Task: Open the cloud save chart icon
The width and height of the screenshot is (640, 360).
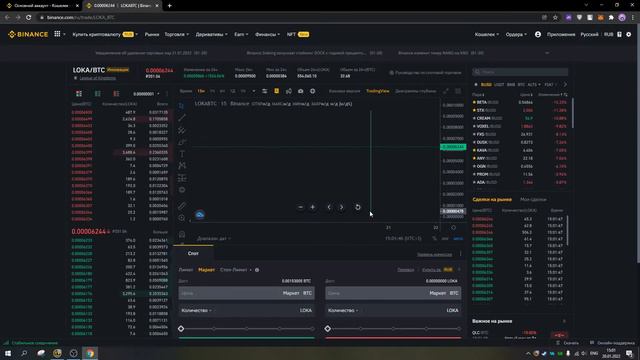Action: pos(200,215)
